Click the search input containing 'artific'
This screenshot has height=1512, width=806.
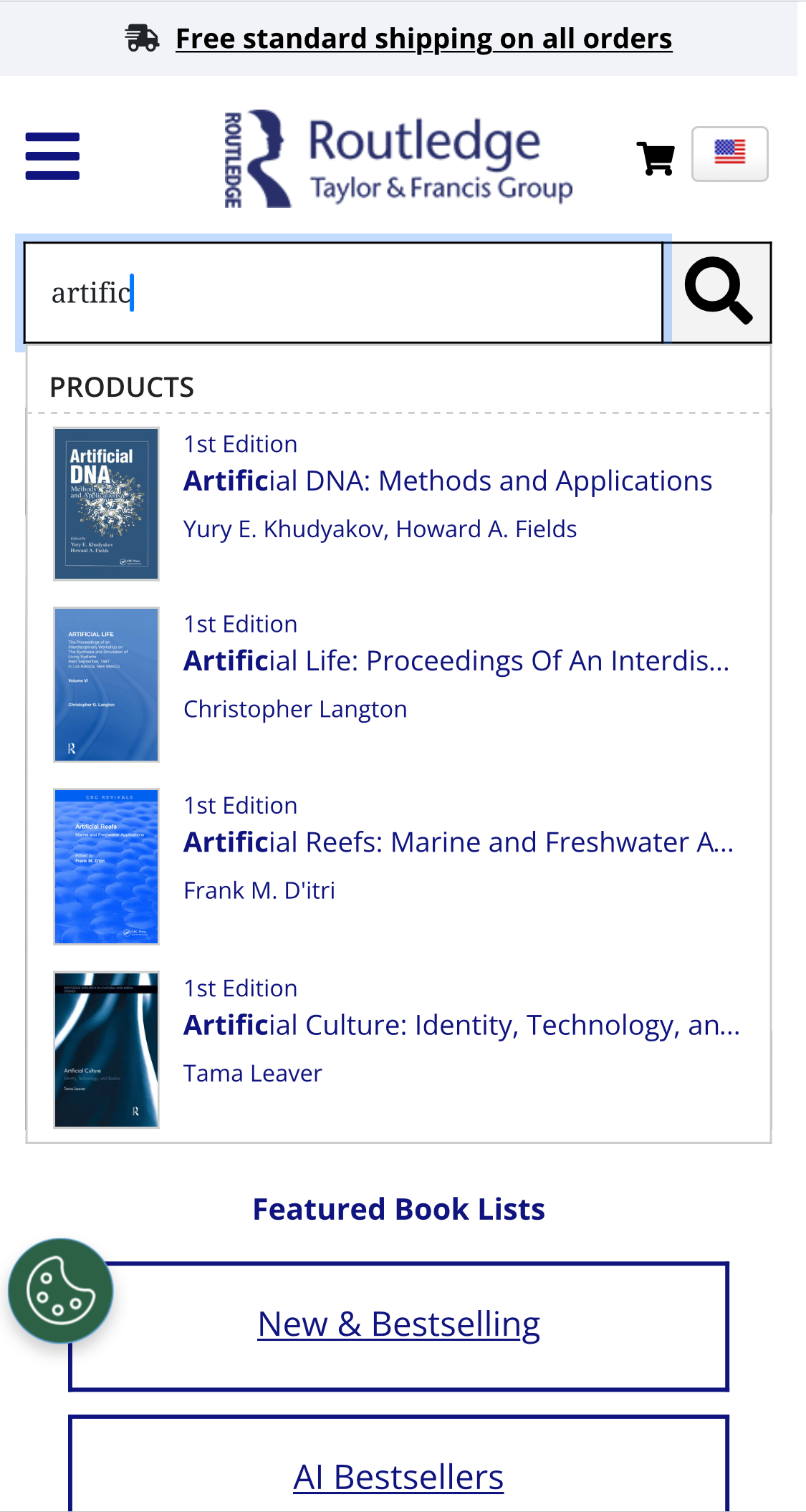coord(342,292)
